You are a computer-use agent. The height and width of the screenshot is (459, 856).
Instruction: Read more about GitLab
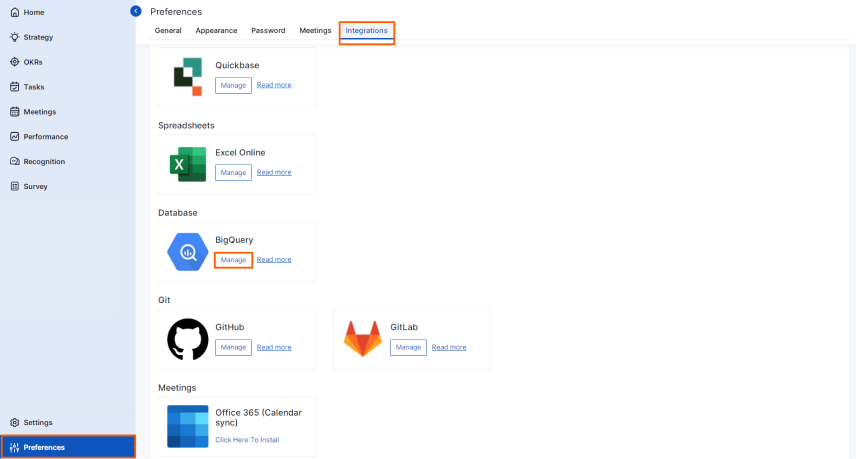coord(449,347)
